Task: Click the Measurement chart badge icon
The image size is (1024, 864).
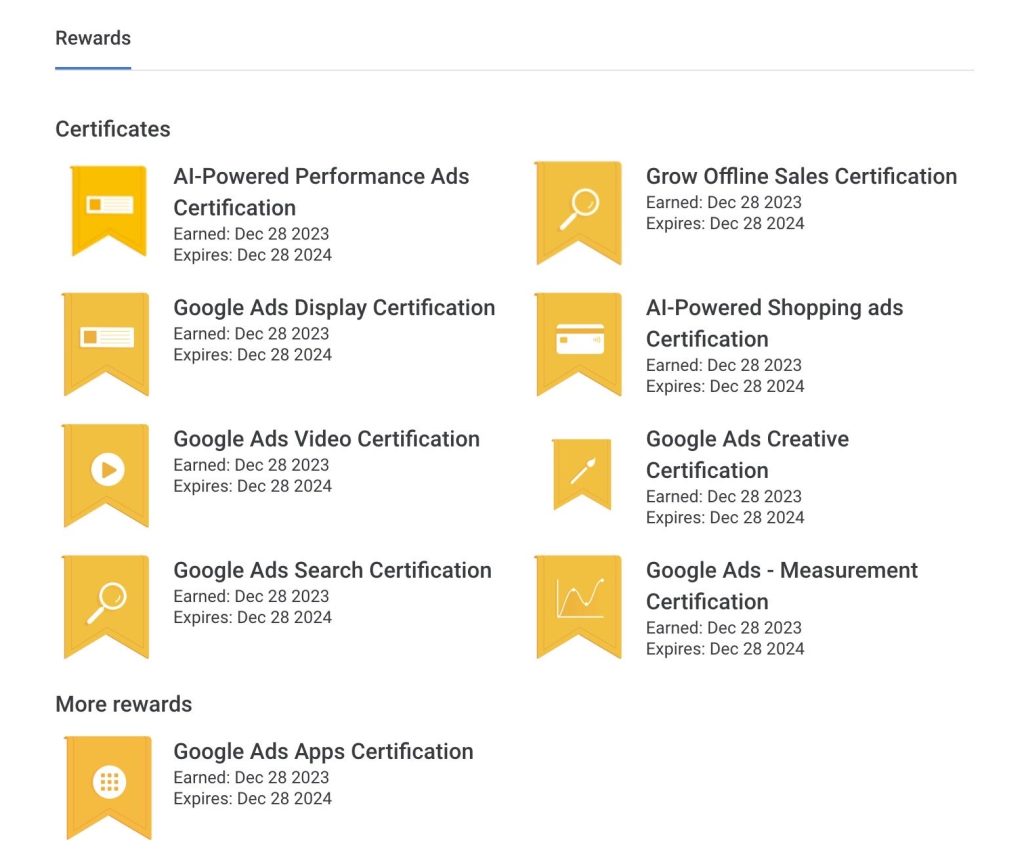Action: [x=579, y=607]
